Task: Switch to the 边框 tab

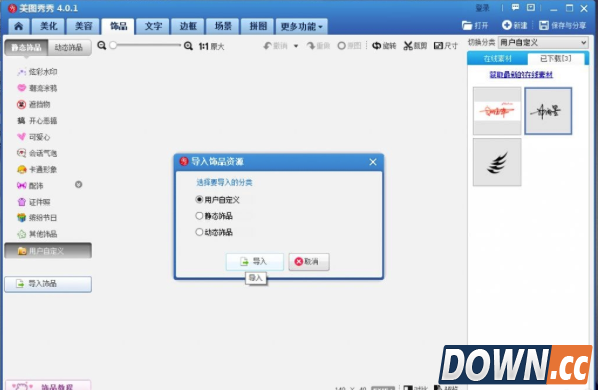Action: pos(188,26)
